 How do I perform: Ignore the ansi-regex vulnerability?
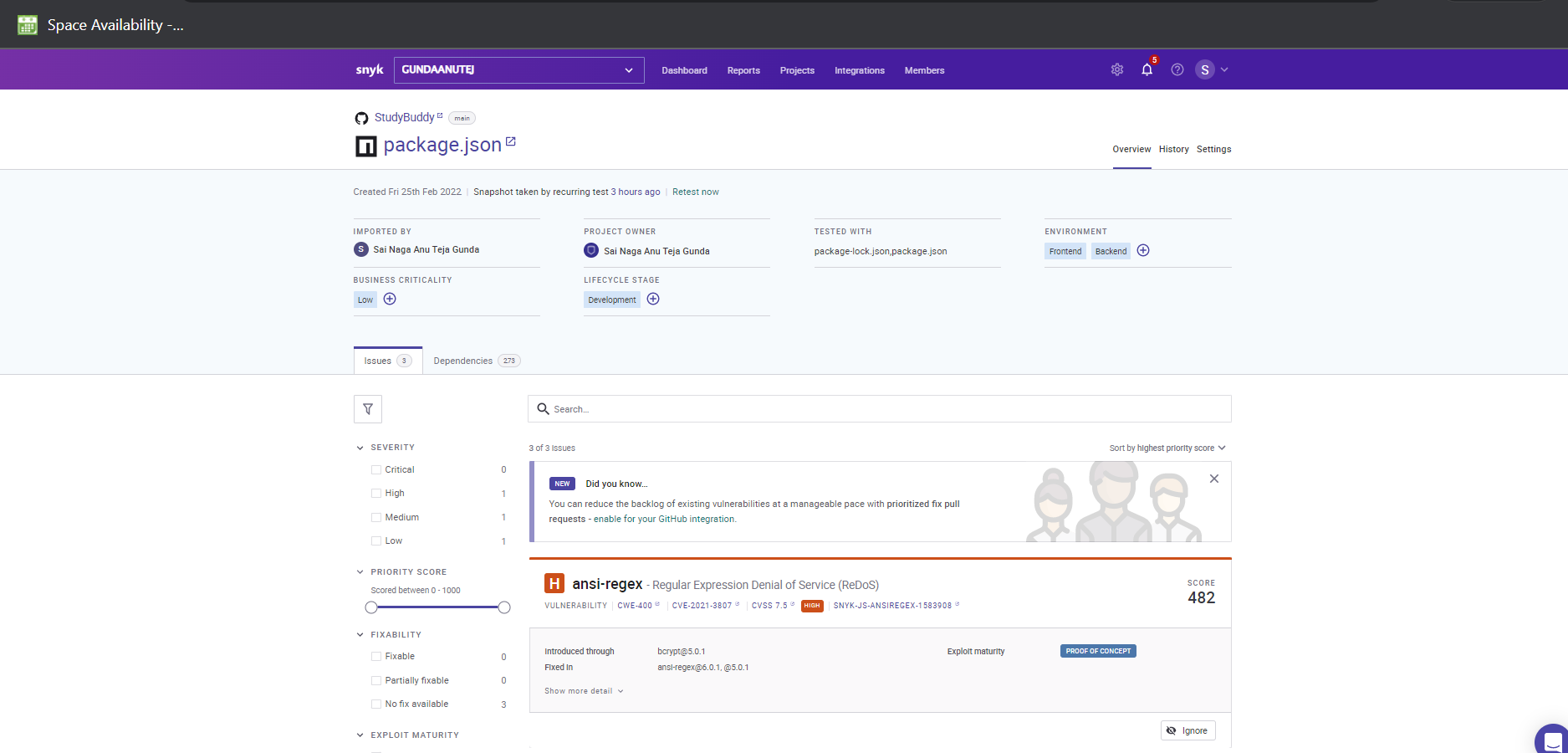tap(1187, 730)
